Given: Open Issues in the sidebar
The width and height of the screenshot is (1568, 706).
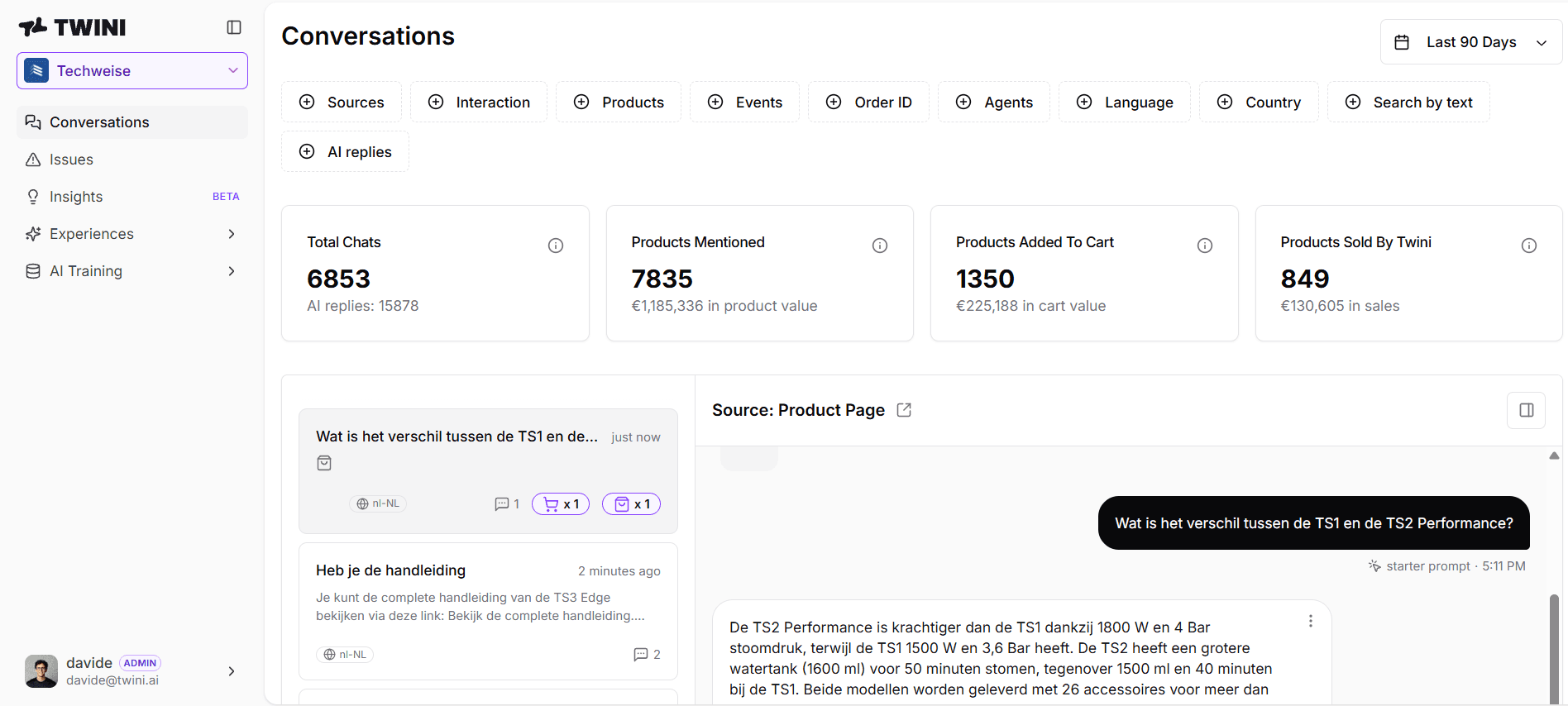Looking at the screenshot, I should pyautogui.click(x=132, y=160).
